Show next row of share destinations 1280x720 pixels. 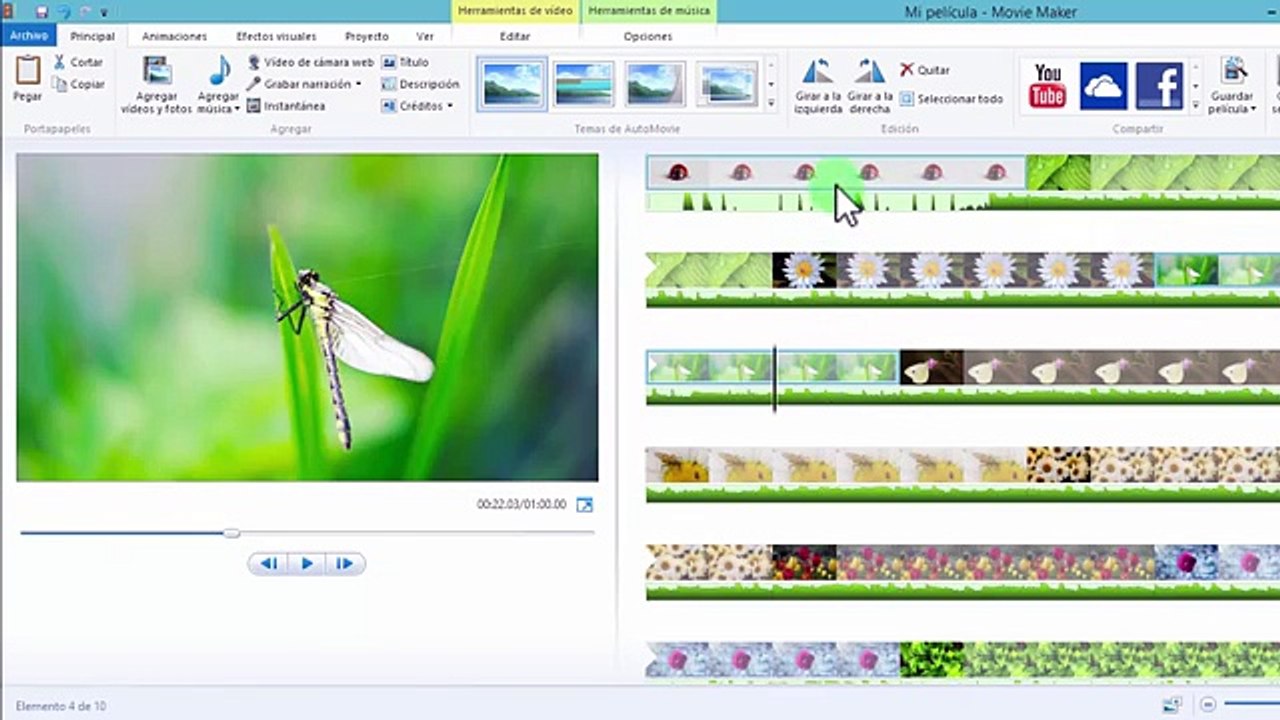(x=1195, y=85)
